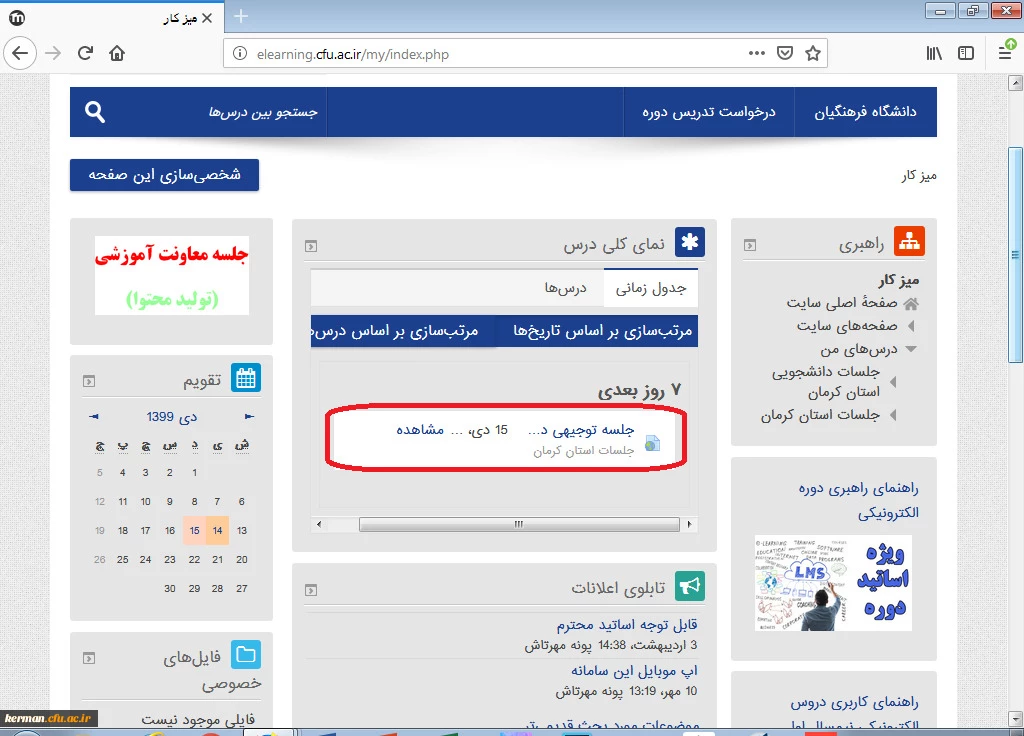Reload the page with the refresh icon

point(86,53)
